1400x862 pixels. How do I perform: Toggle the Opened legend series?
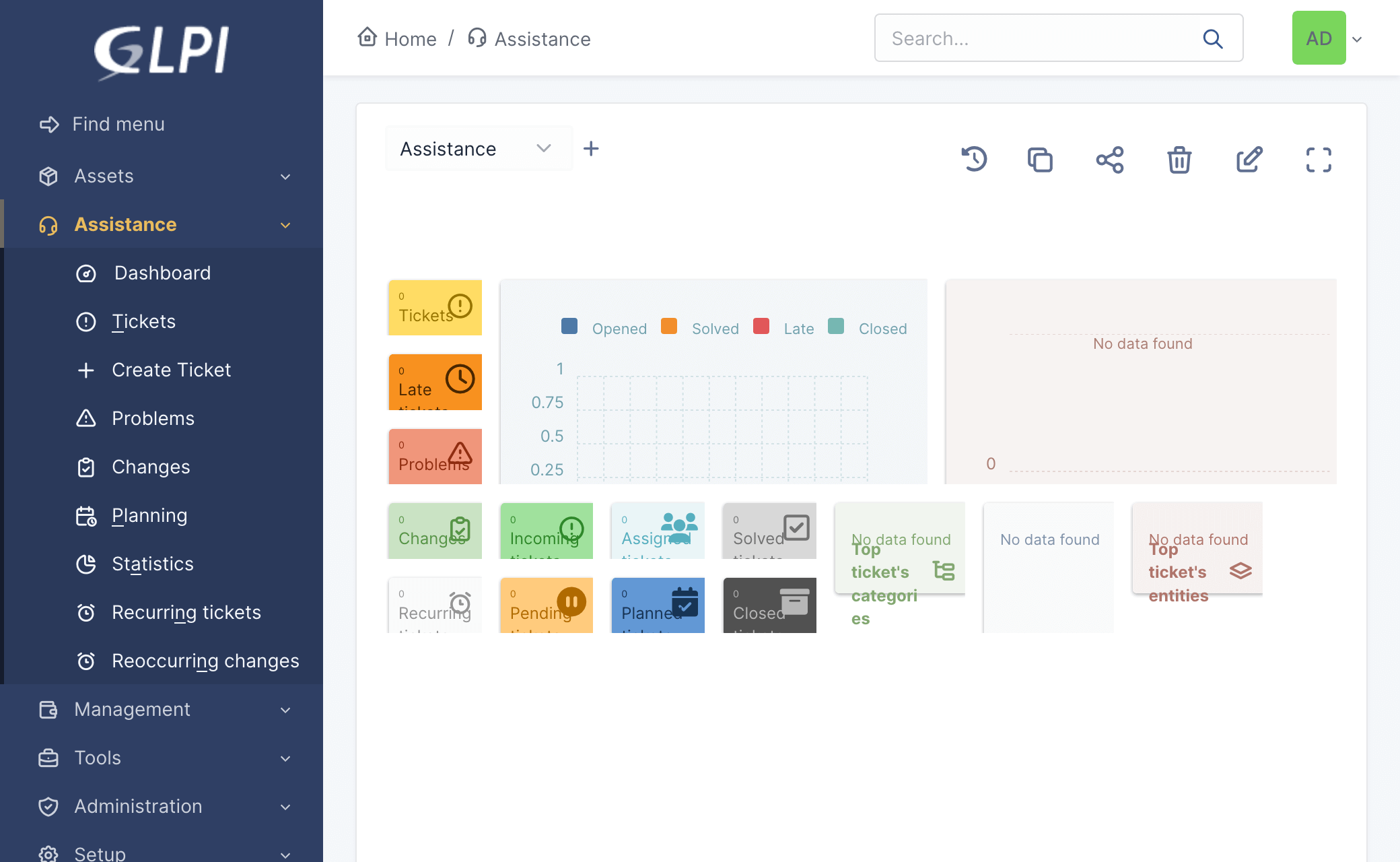point(604,328)
